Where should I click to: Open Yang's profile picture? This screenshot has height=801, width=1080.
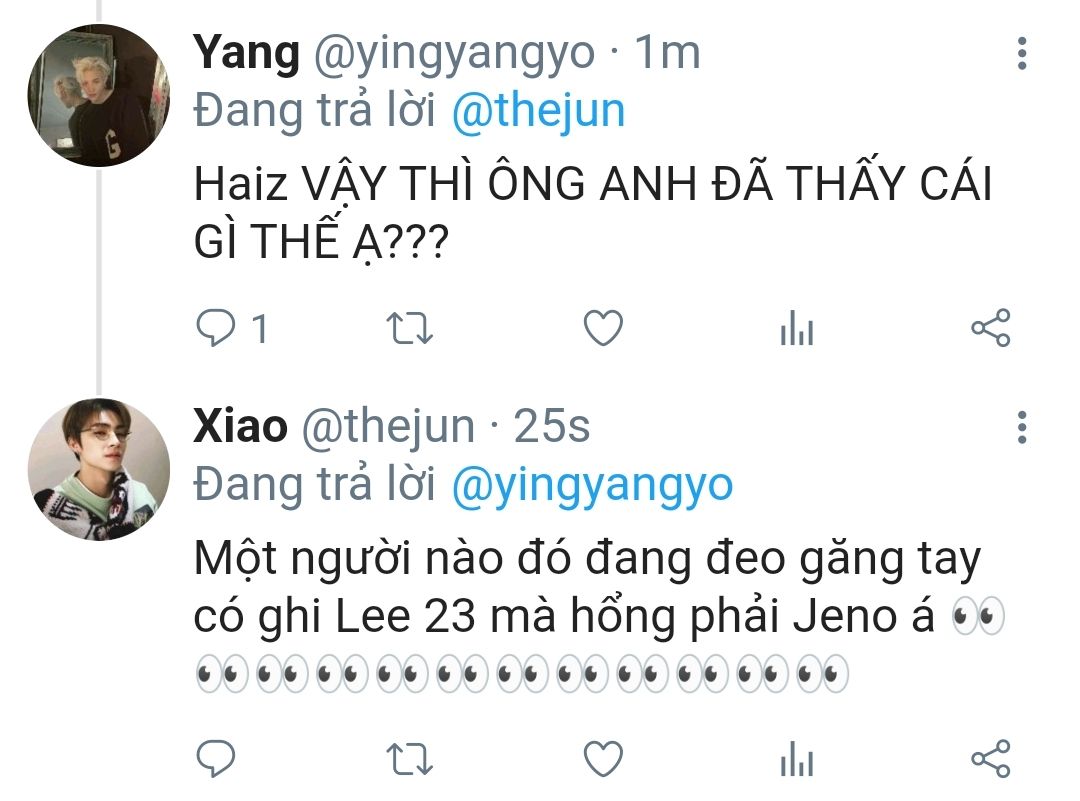click(x=98, y=95)
